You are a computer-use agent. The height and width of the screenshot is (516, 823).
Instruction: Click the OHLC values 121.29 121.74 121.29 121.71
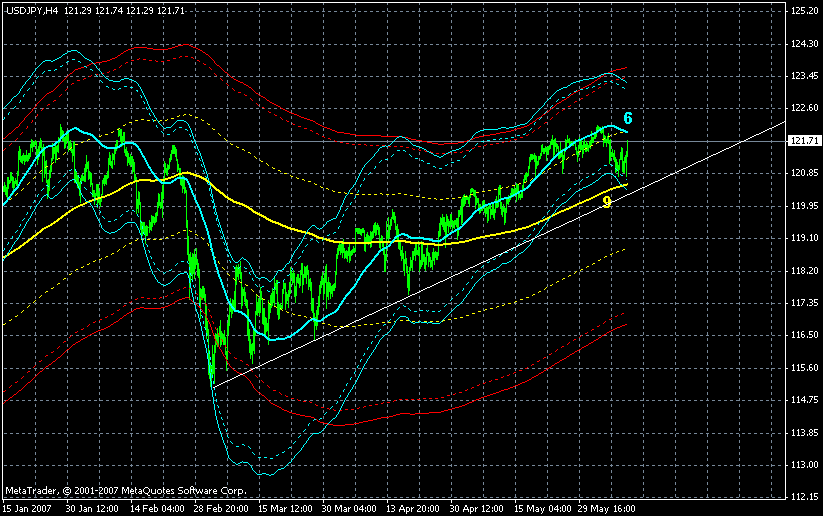click(x=124, y=10)
